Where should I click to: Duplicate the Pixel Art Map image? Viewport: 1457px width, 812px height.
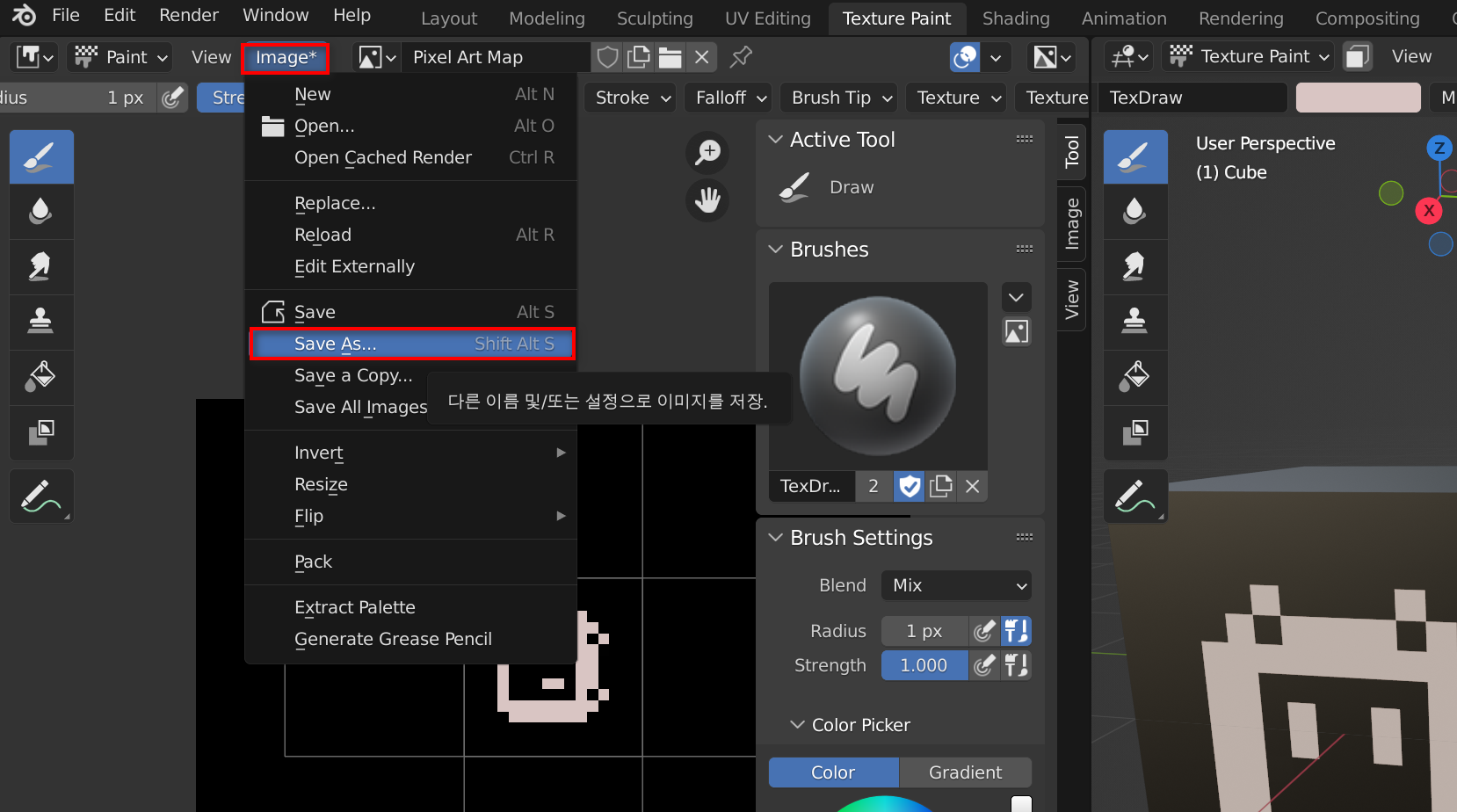[x=639, y=57]
